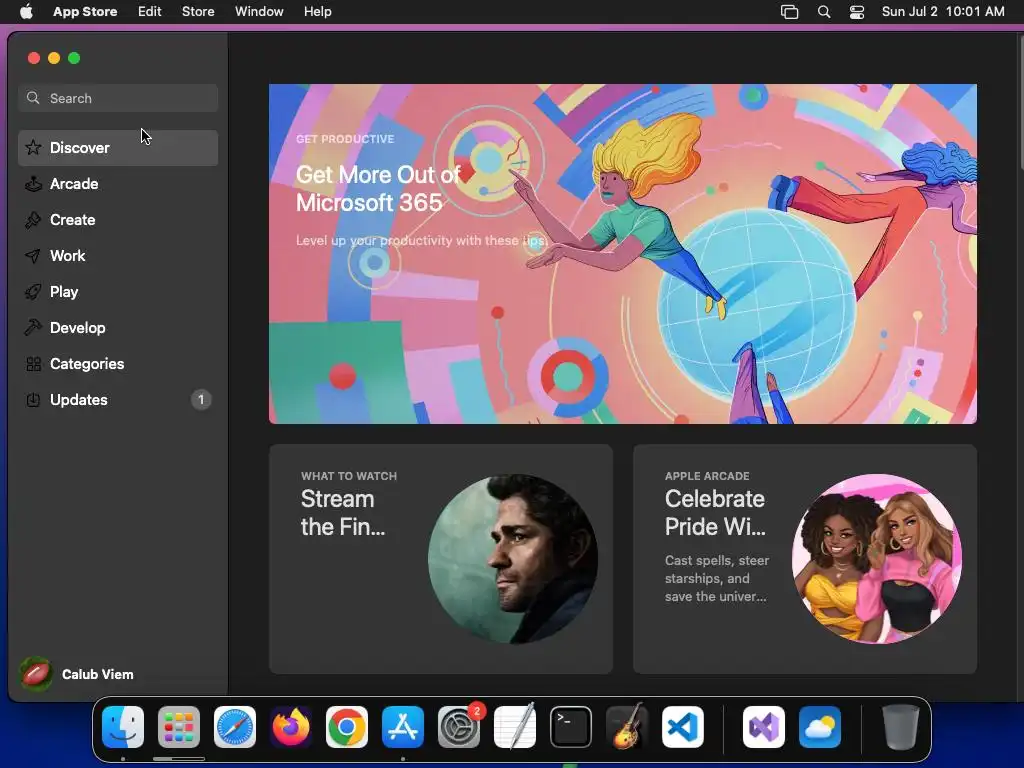Go to the Work section
The image size is (1024, 768).
(118, 255)
